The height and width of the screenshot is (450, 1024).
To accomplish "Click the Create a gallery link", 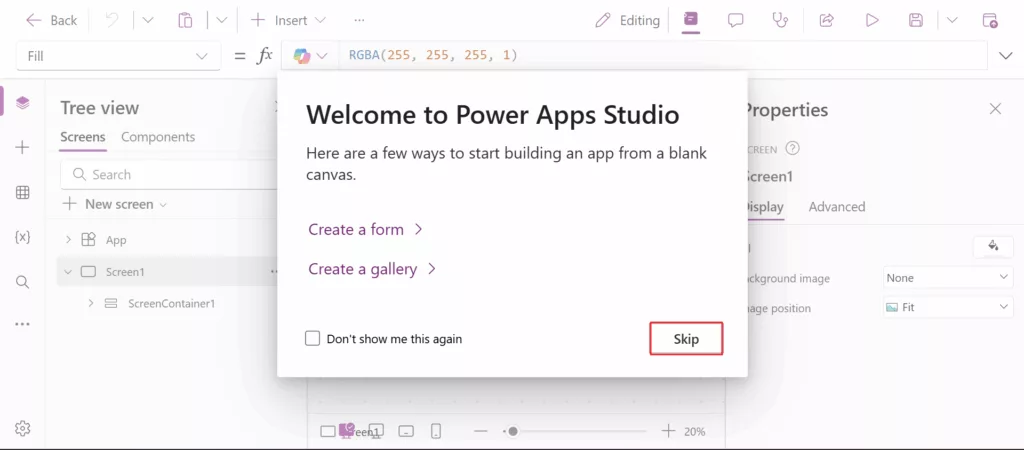I will 372,269.
